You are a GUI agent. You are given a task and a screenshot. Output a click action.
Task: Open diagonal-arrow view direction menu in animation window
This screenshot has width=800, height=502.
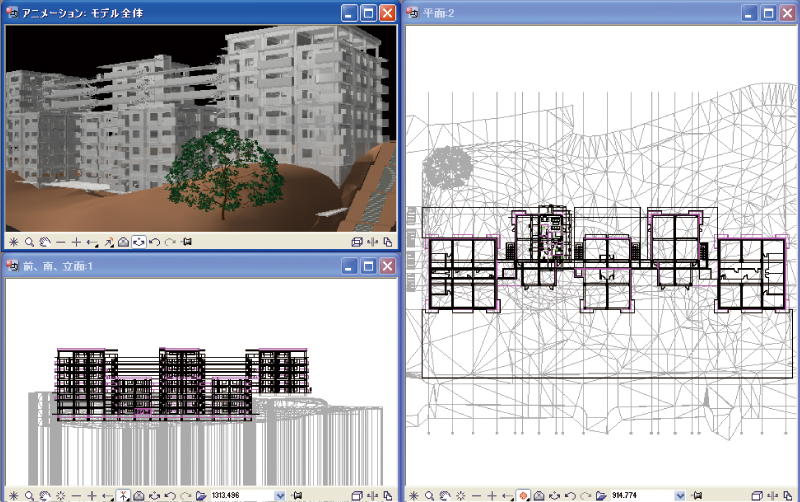[108, 242]
